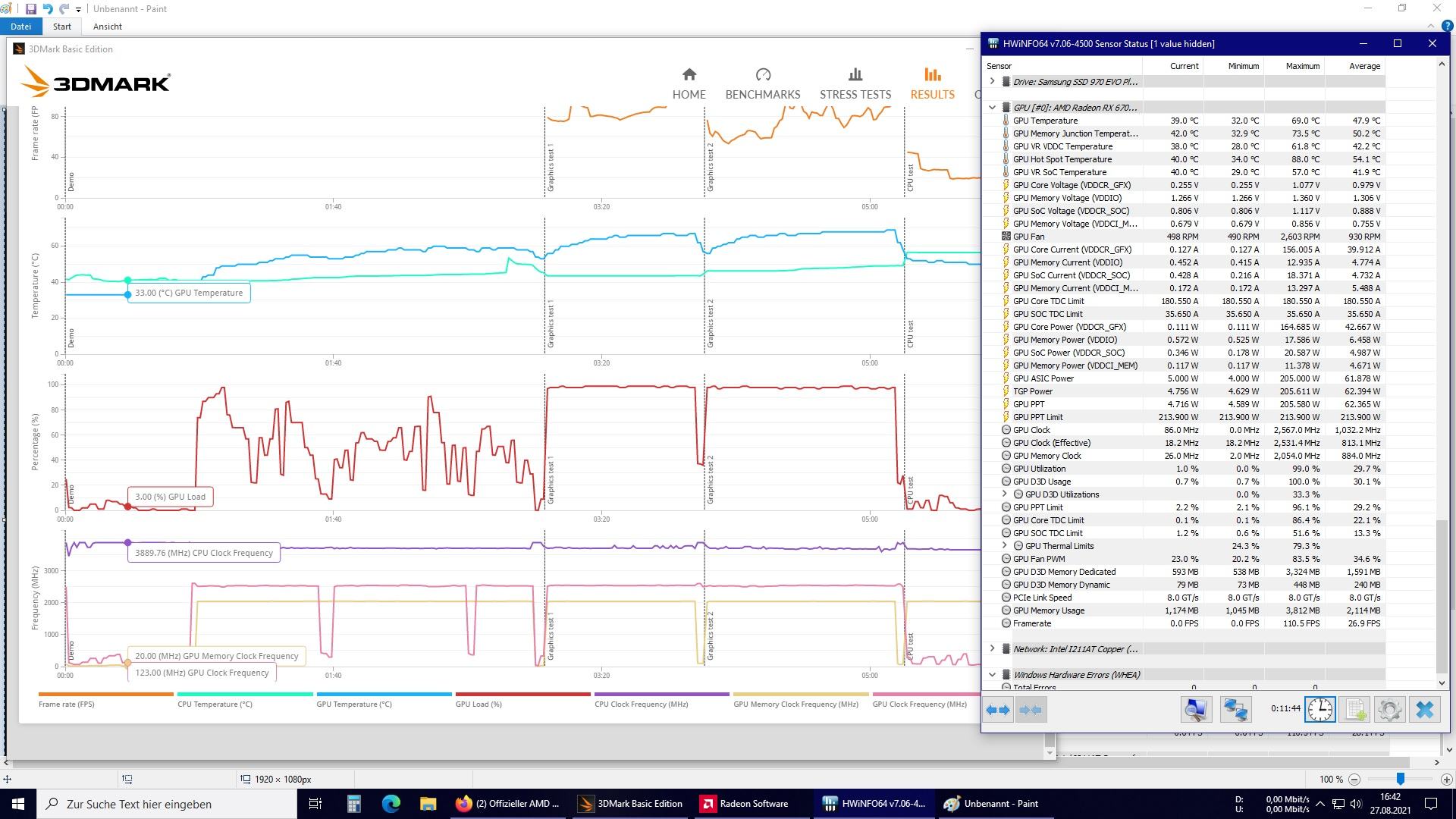Open File Explorer from the taskbar
The image size is (1456, 819).
pos(428,804)
